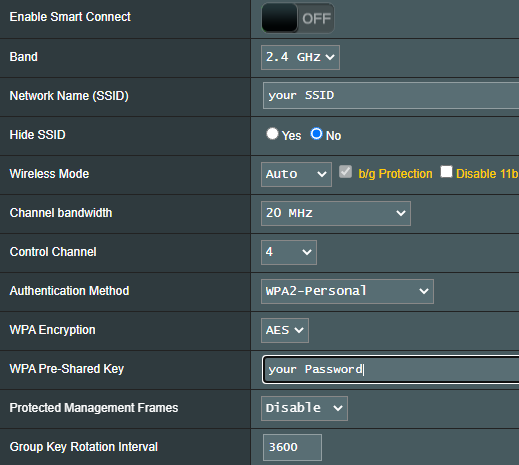
Task: Toggle the b/g Protection checkbox
Action: [345, 172]
